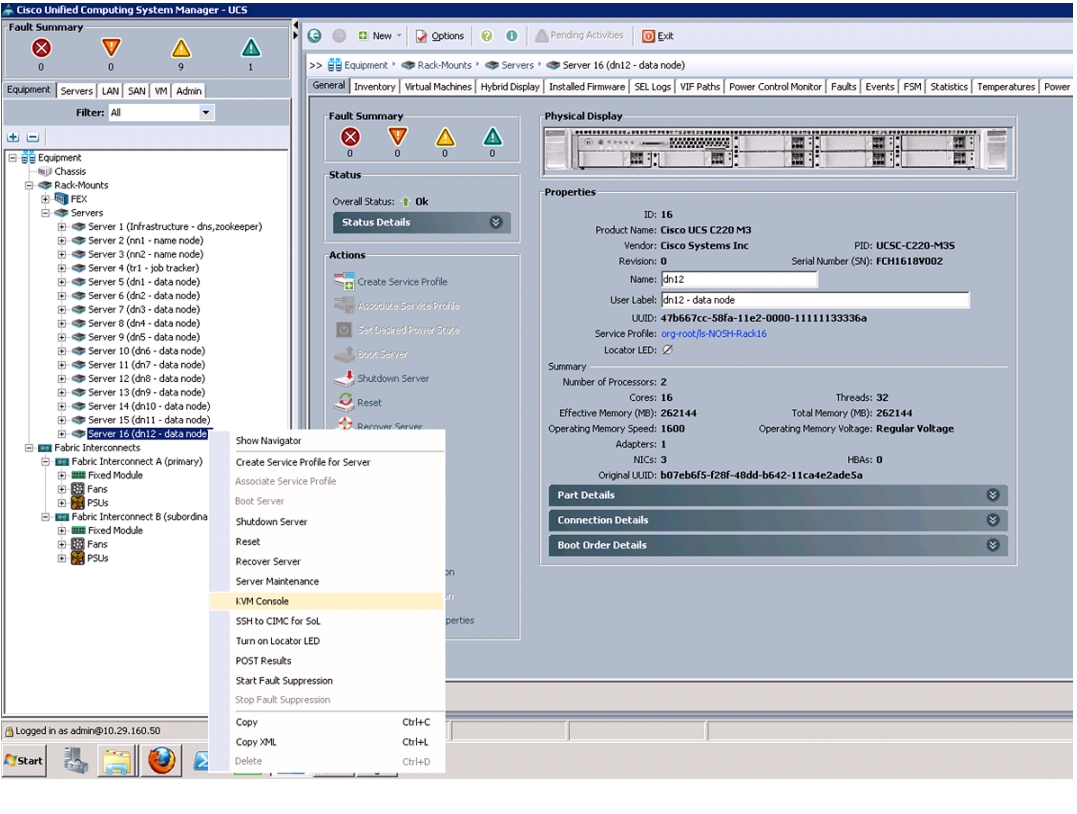Click the User Label input field
The width and height of the screenshot is (1077, 814).
[x=815, y=300]
